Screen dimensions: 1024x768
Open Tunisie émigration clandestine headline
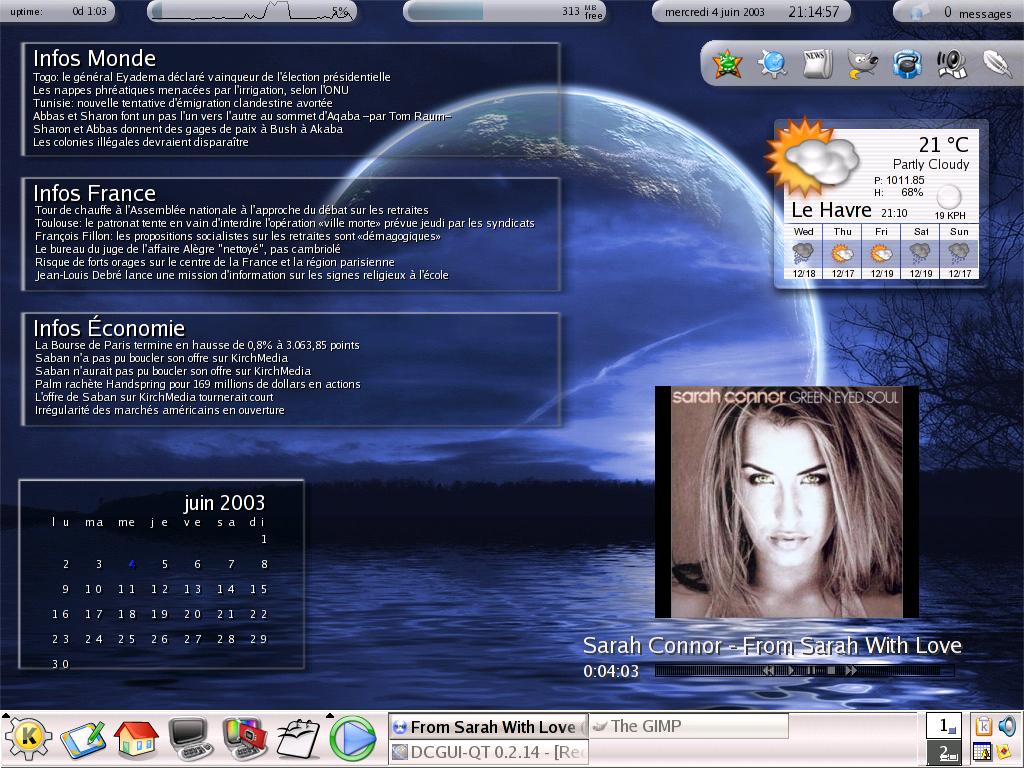point(183,103)
